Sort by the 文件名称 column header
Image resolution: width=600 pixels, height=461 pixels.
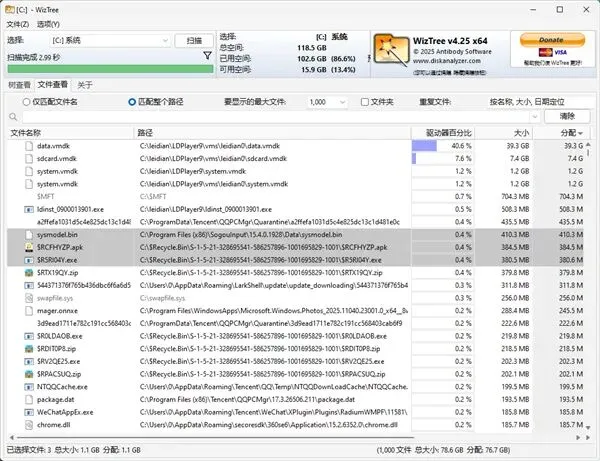(70, 133)
